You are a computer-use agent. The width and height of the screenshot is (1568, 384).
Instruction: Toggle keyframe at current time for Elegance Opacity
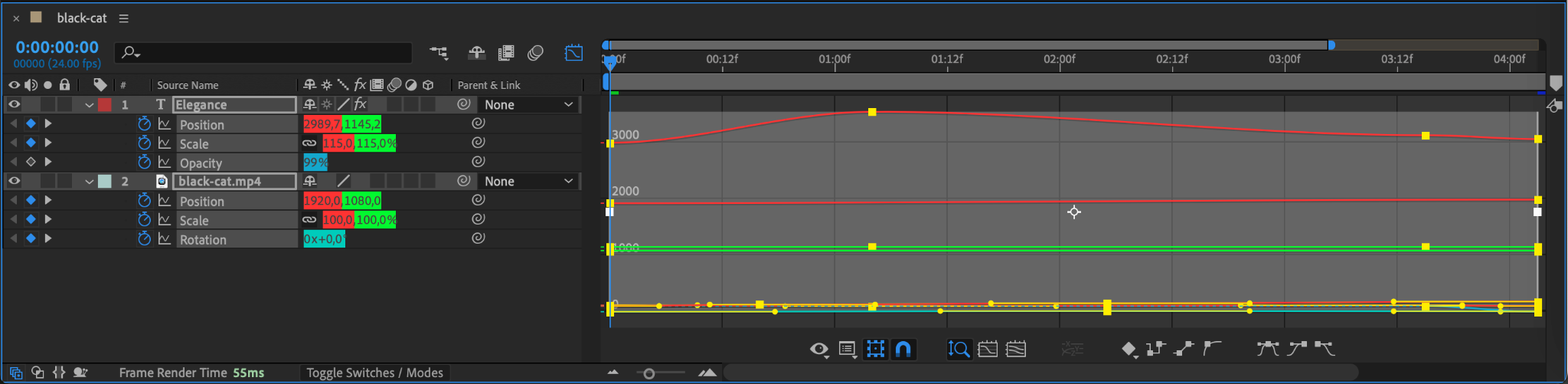[31, 162]
